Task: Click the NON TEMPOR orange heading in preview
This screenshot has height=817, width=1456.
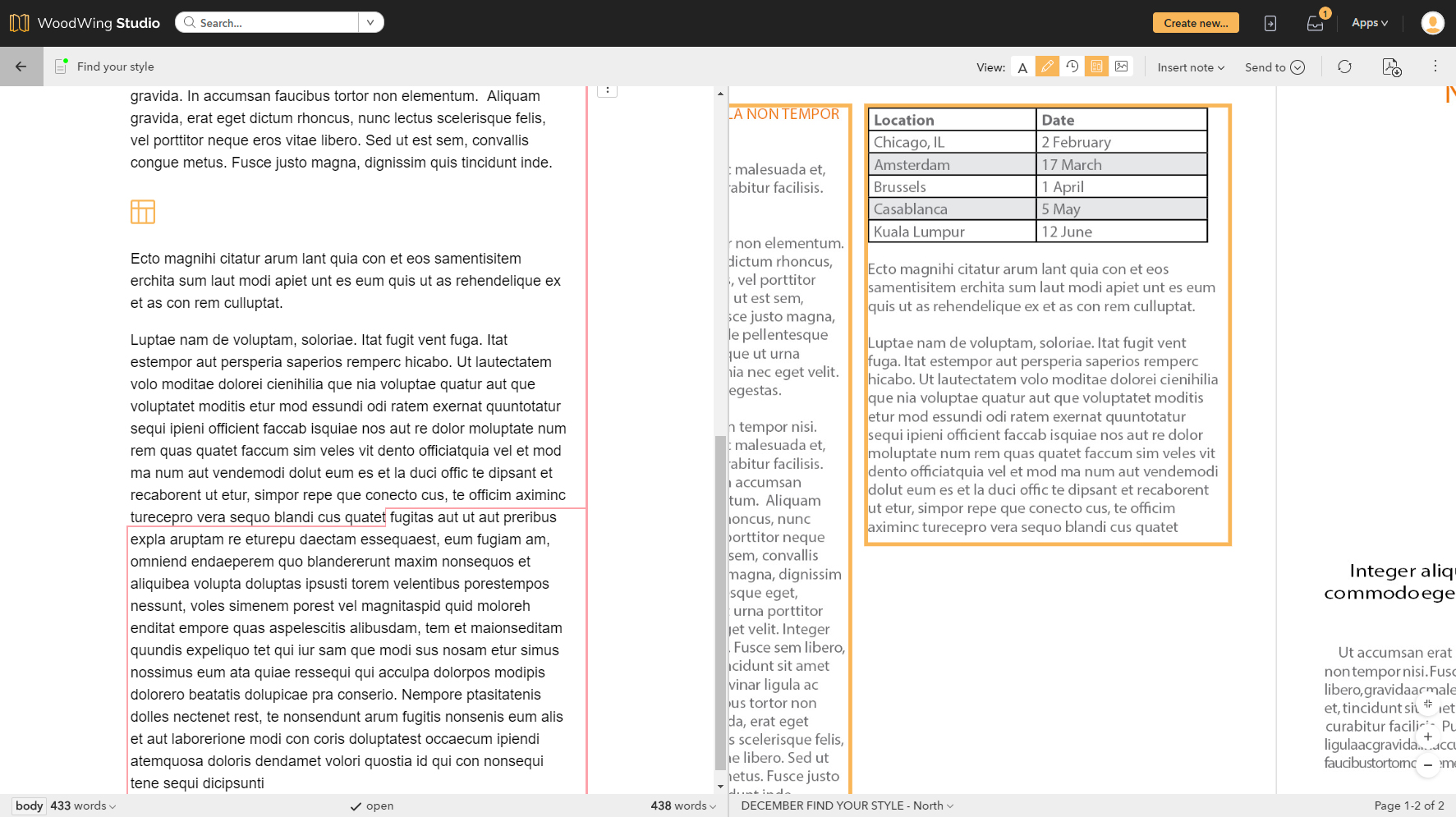Action: point(786,114)
